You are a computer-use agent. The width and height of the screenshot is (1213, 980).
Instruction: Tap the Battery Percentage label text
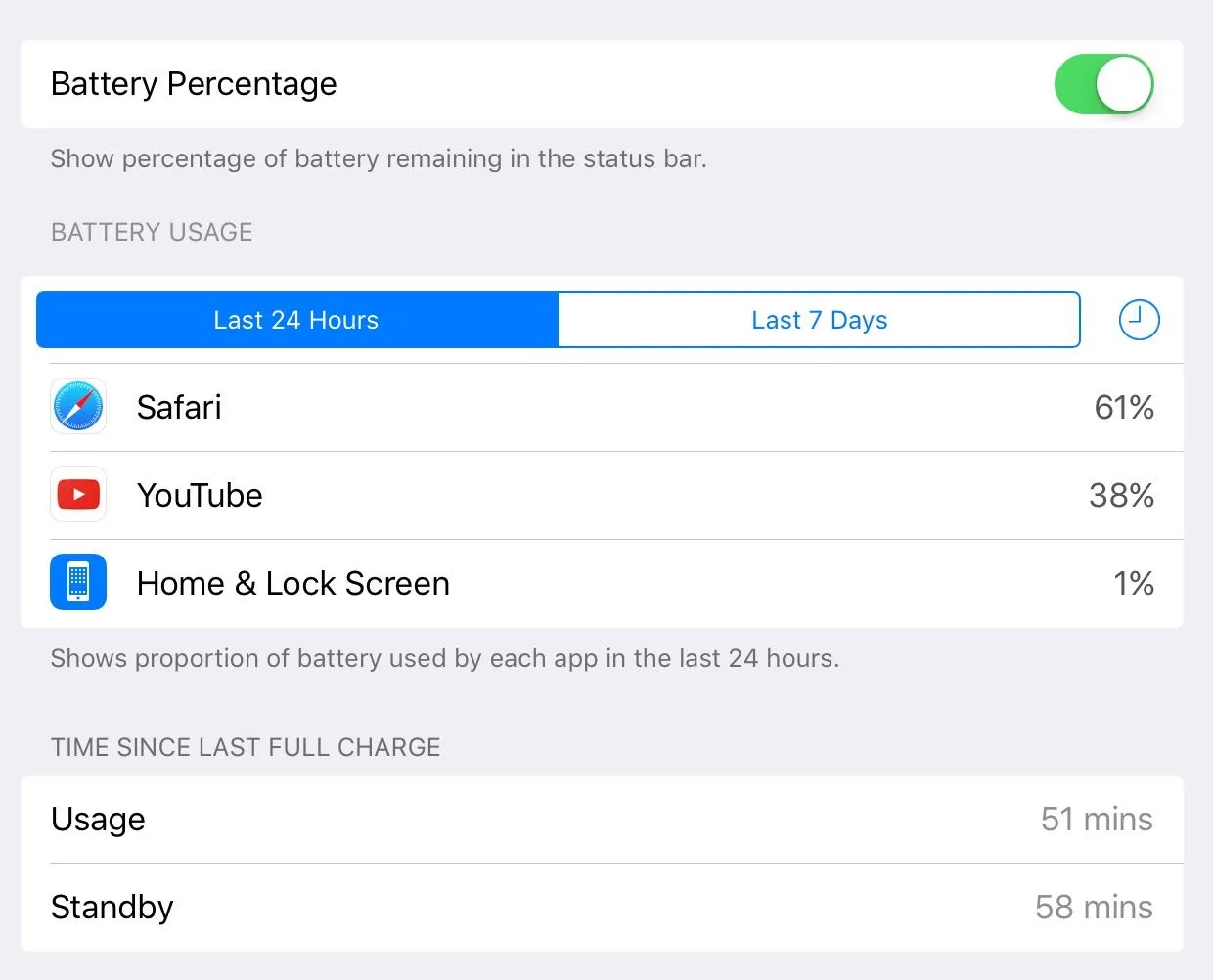[x=194, y=84]
